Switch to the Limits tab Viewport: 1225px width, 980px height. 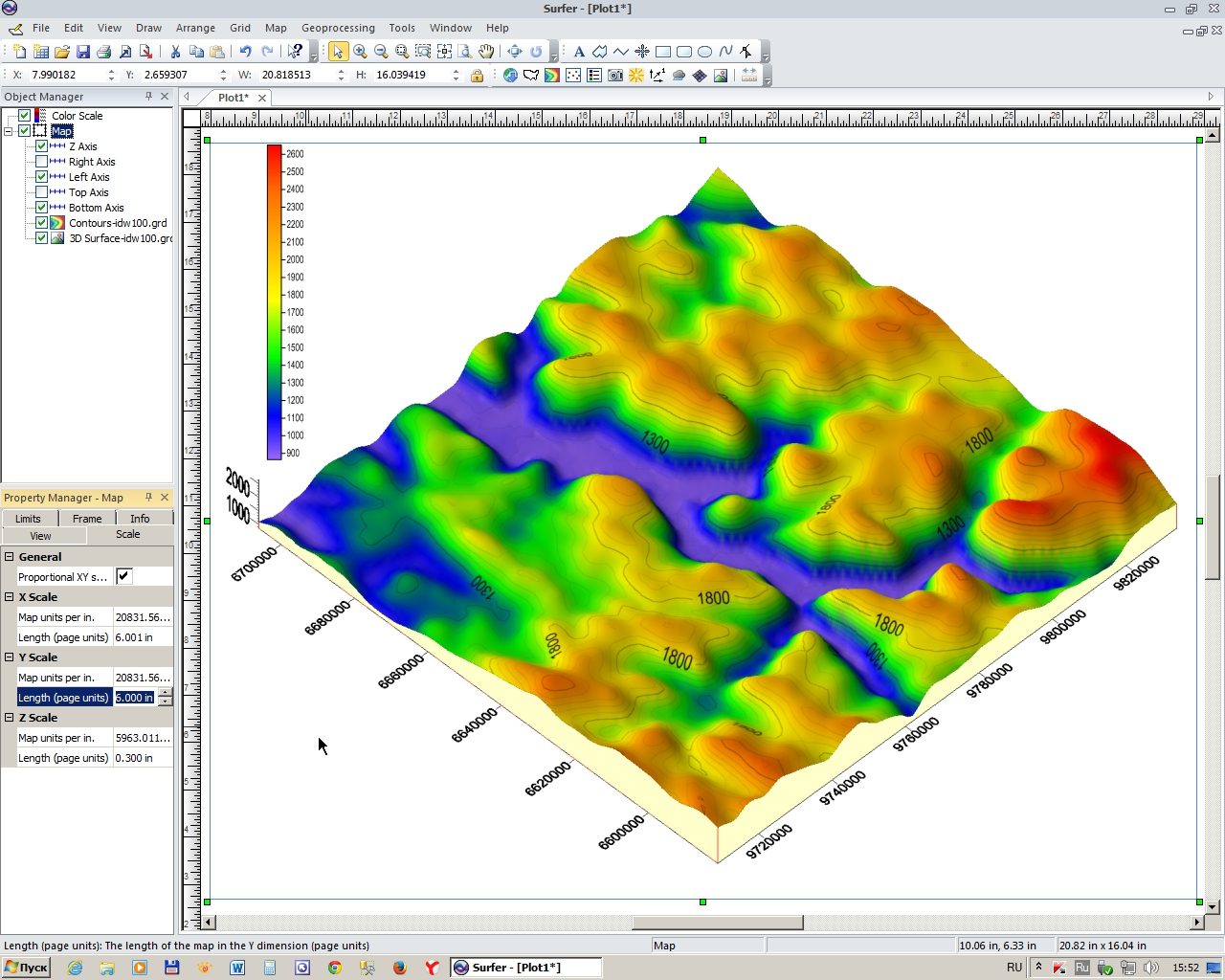[29, 518]
